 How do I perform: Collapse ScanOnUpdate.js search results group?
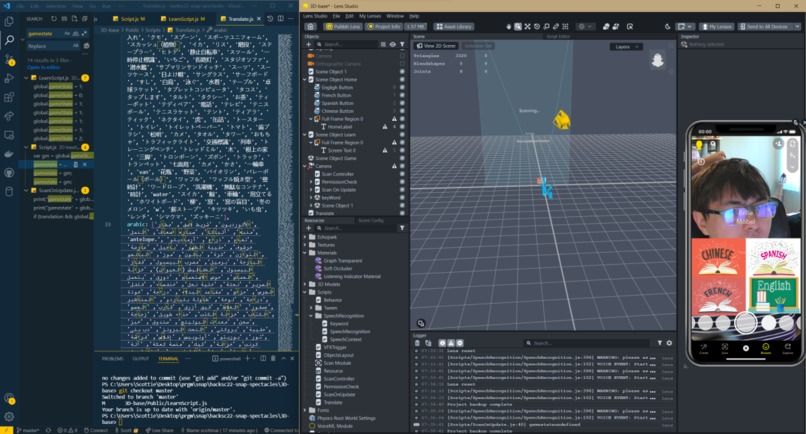(27, 190)
